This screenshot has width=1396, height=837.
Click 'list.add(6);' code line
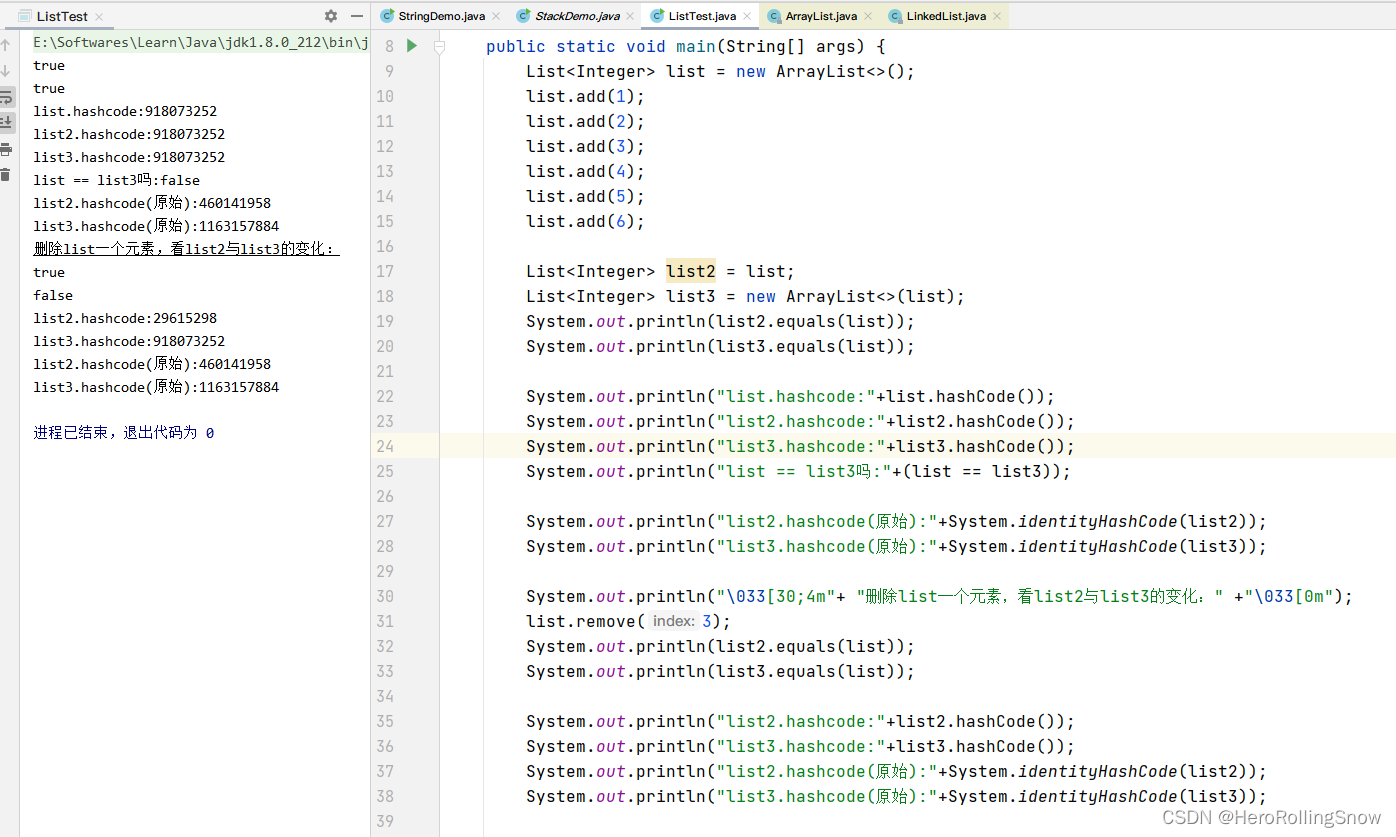pos(586,222)
